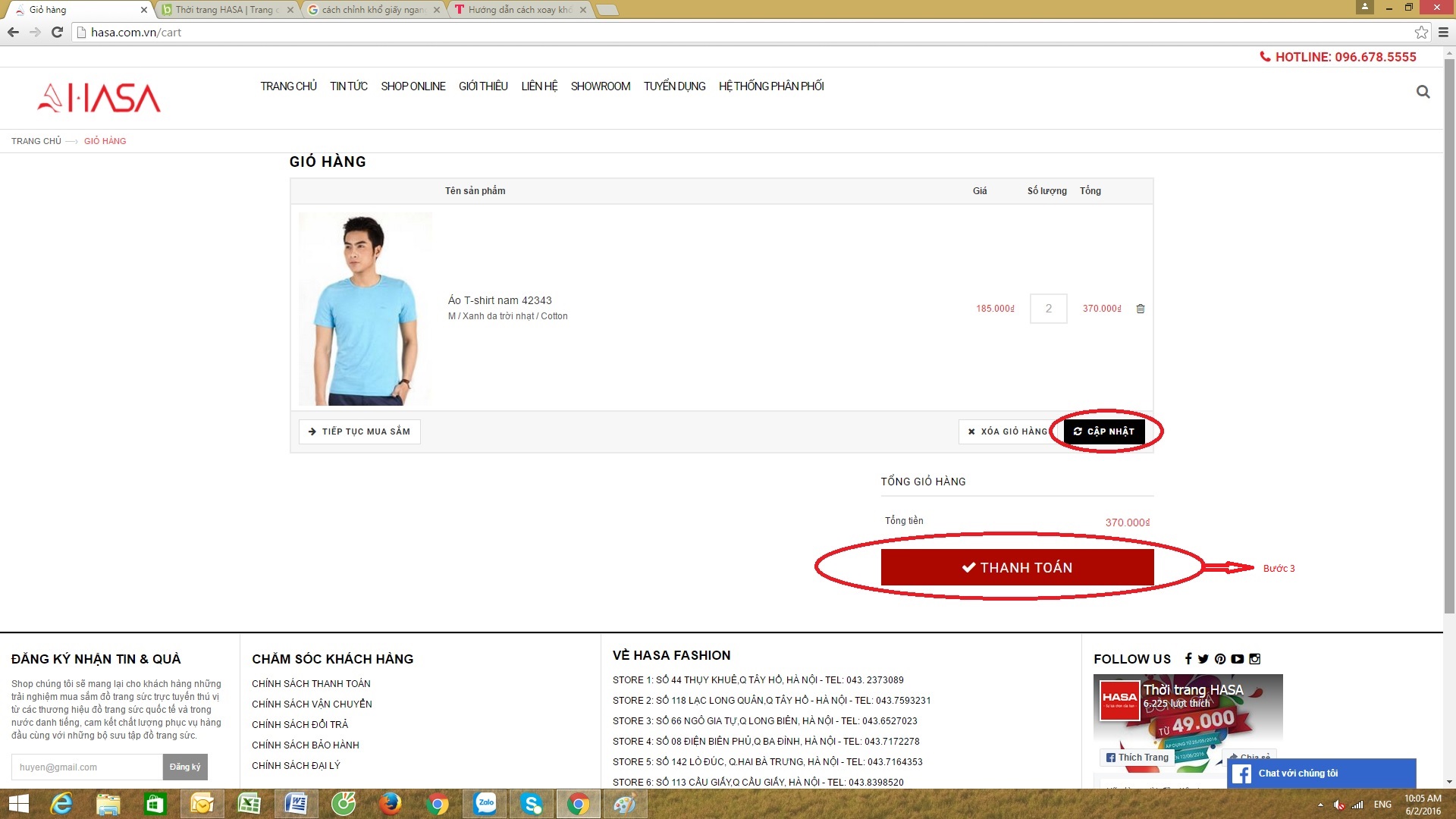Open CHÍNH SÁCH ĐỔI TRẢ link
The width and height of the screenshot is (1456, 819).
click(x=300, y=724)
